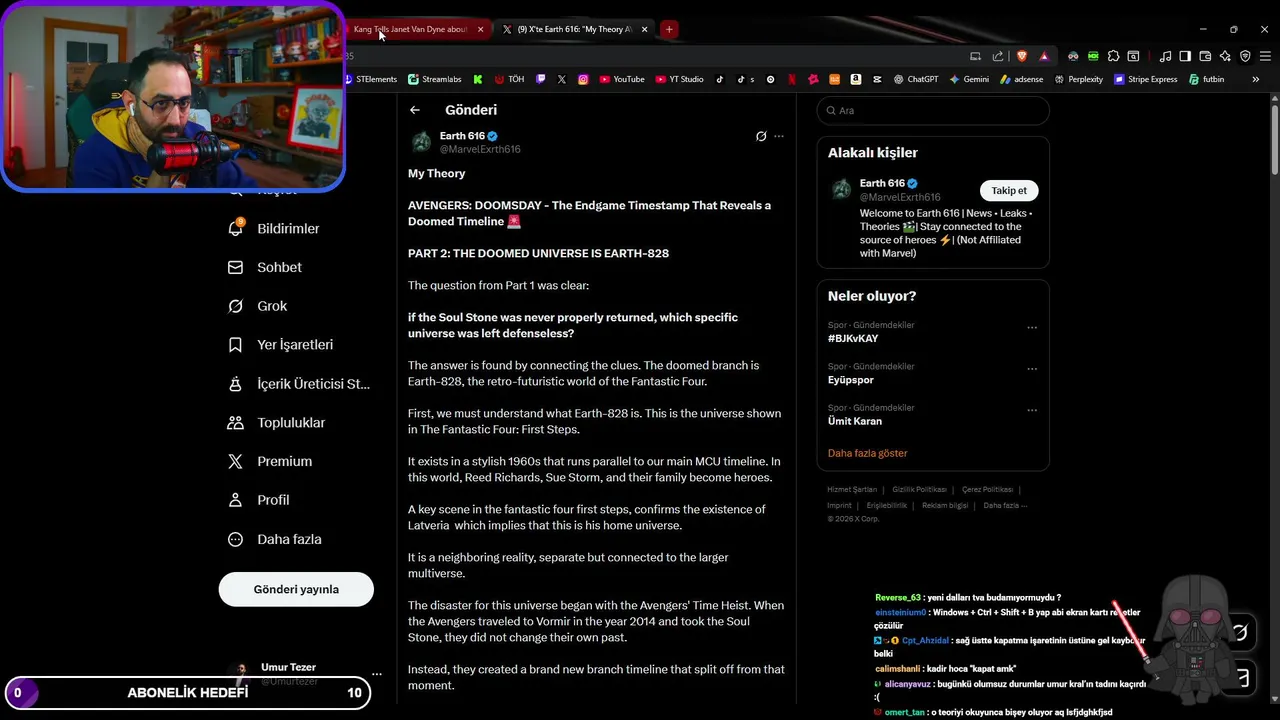1280x720 pixels.
Task: Open adsense bookmark
Action: (x=1022, y=79)
